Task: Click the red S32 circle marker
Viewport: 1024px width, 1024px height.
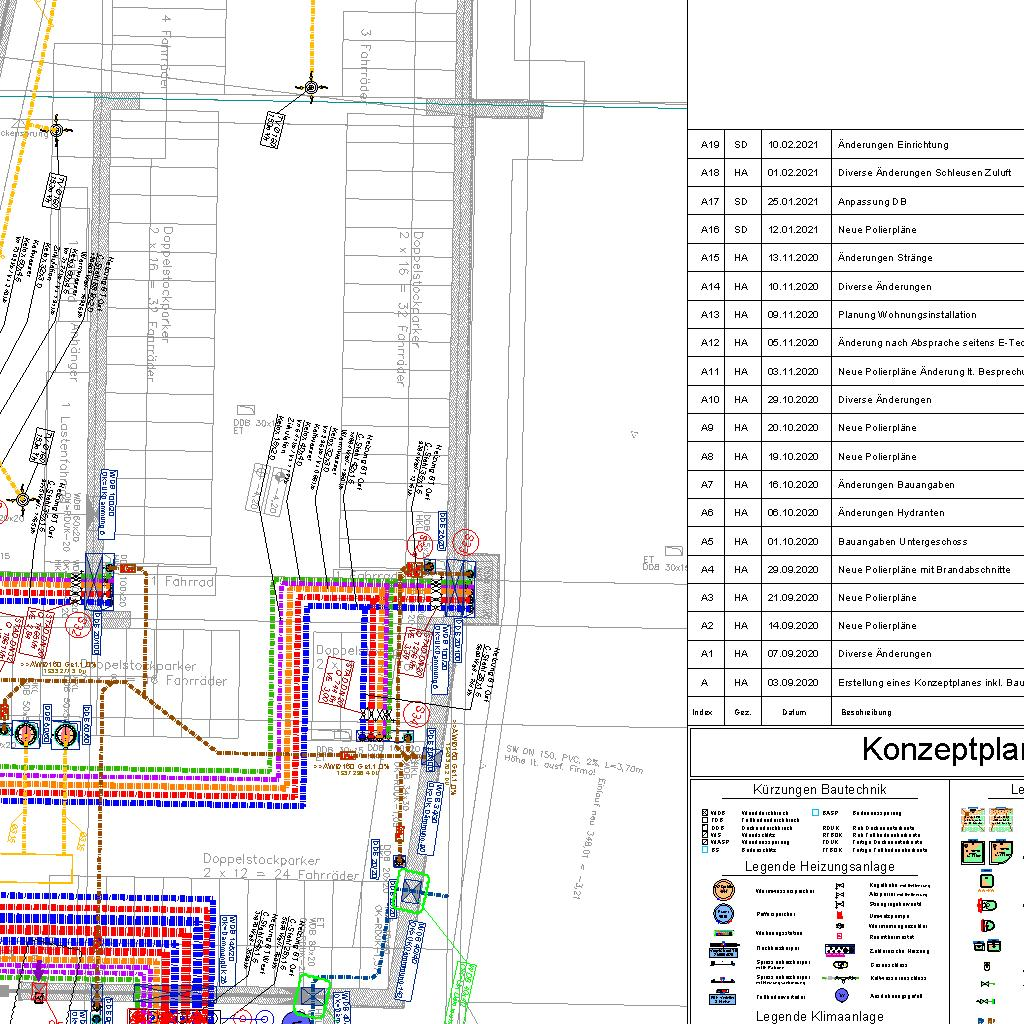Action: (77, 625)
